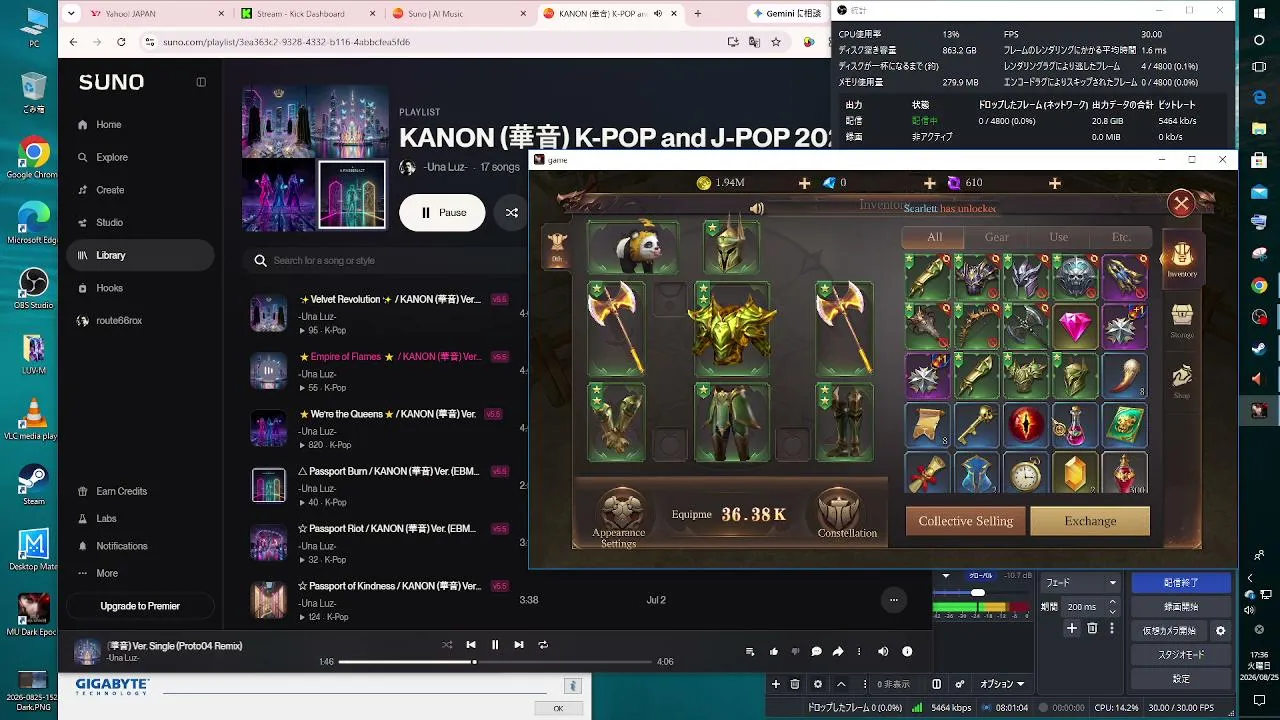
Task: Open Constellation in the game
Action: (847, 515)
